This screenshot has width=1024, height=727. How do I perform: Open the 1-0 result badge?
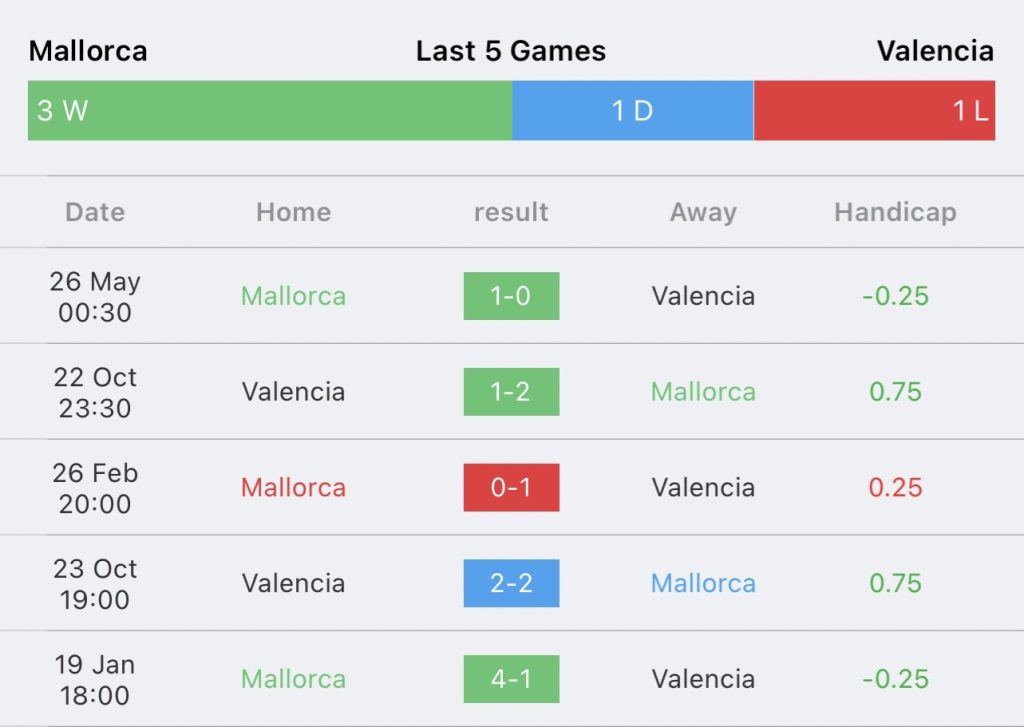point(511,296)
